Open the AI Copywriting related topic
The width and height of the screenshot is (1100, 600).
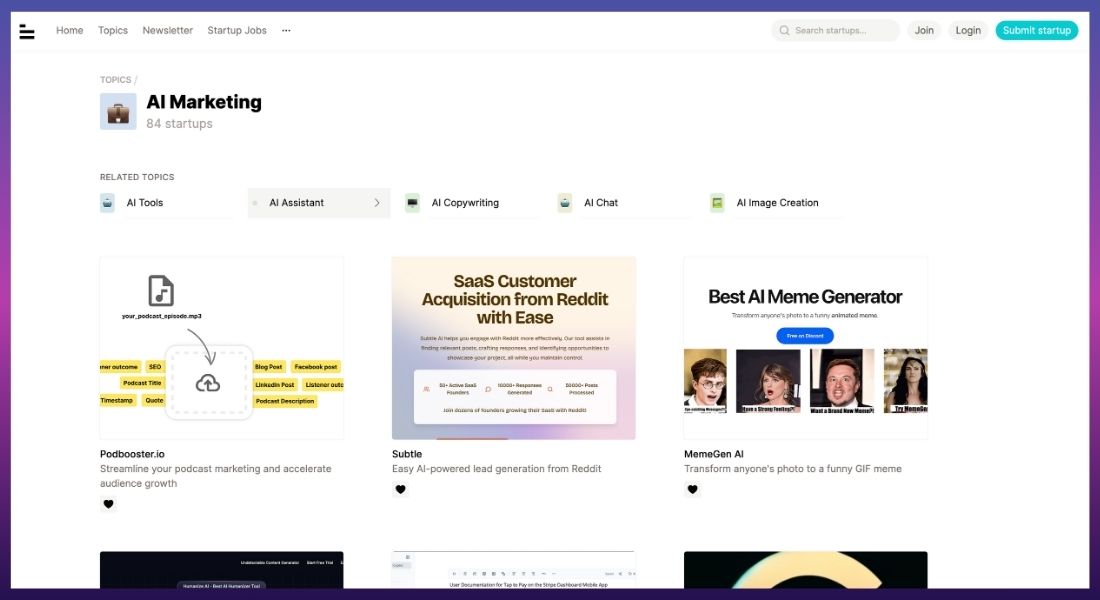tap(471, 203)
